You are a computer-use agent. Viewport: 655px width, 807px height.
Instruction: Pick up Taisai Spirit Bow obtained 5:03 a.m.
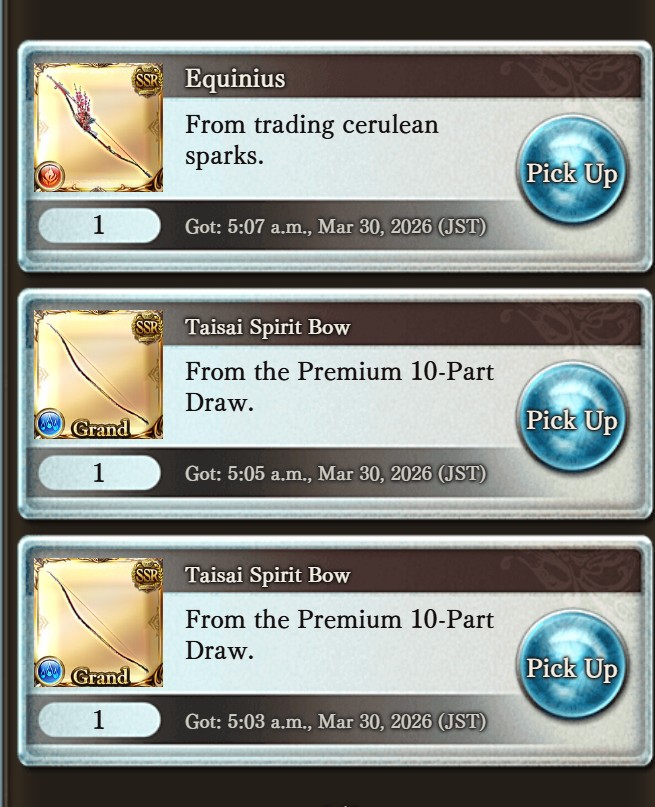tap(572, 666)
